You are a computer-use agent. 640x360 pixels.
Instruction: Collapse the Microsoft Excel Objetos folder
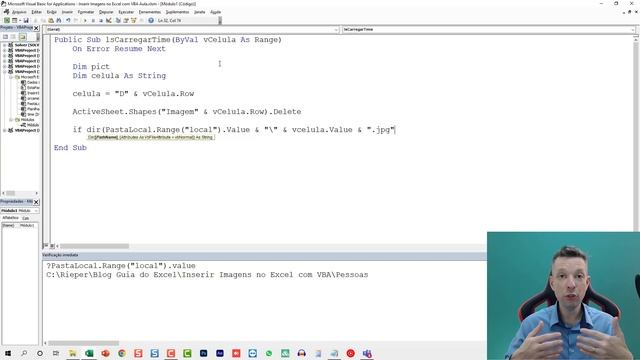click(11, 77)
